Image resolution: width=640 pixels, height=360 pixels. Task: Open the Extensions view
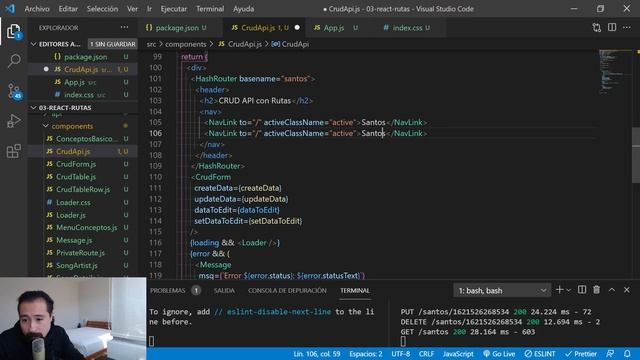point(14,151)
